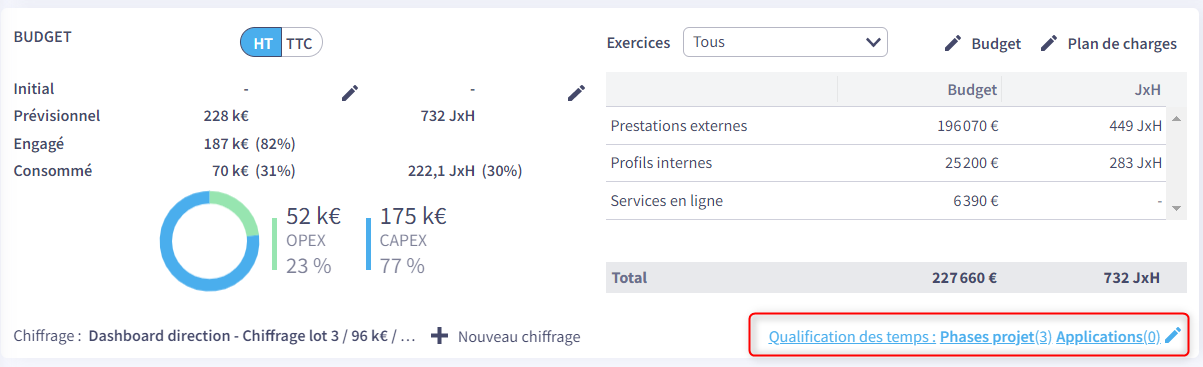
Task: Click the blue pencil after Applications(0)
Action: coord(1173,337)
